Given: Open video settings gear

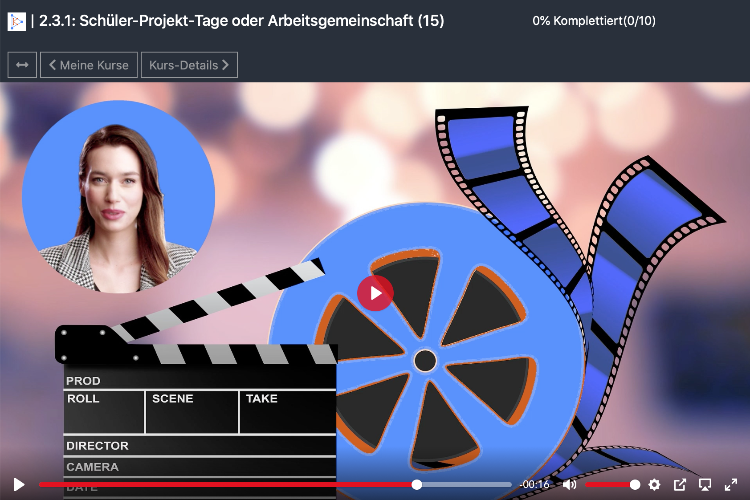Looking at the screenshot, I should pyautogui.click(x=654, y=485).
